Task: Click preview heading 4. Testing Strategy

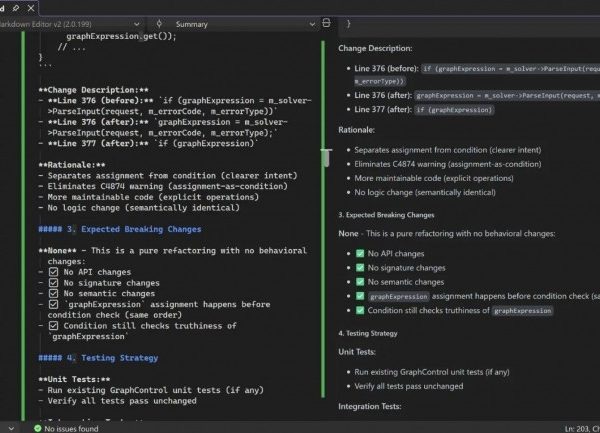Action: tap(368, 333)
